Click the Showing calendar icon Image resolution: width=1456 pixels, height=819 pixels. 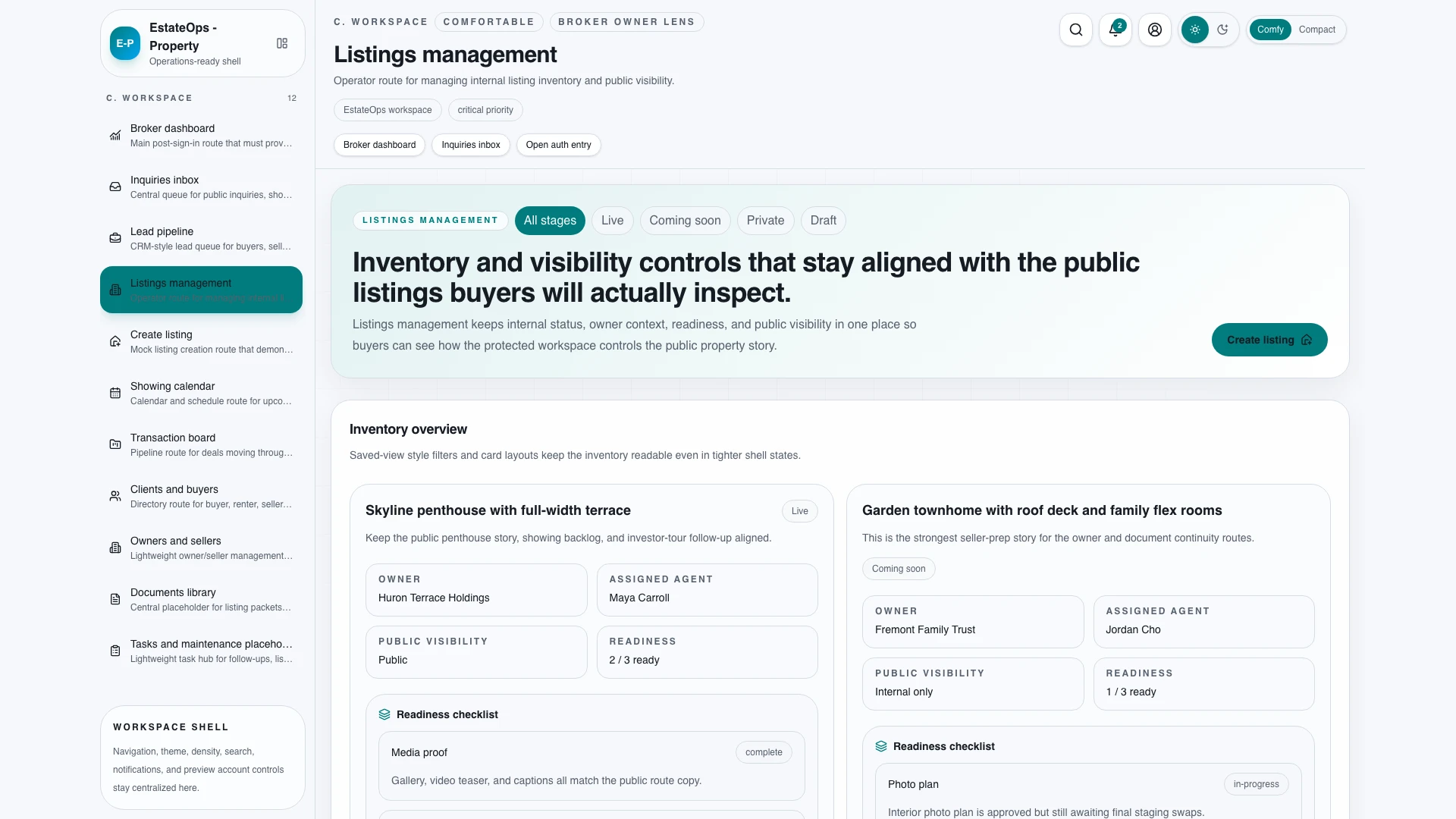coord(115,393)
